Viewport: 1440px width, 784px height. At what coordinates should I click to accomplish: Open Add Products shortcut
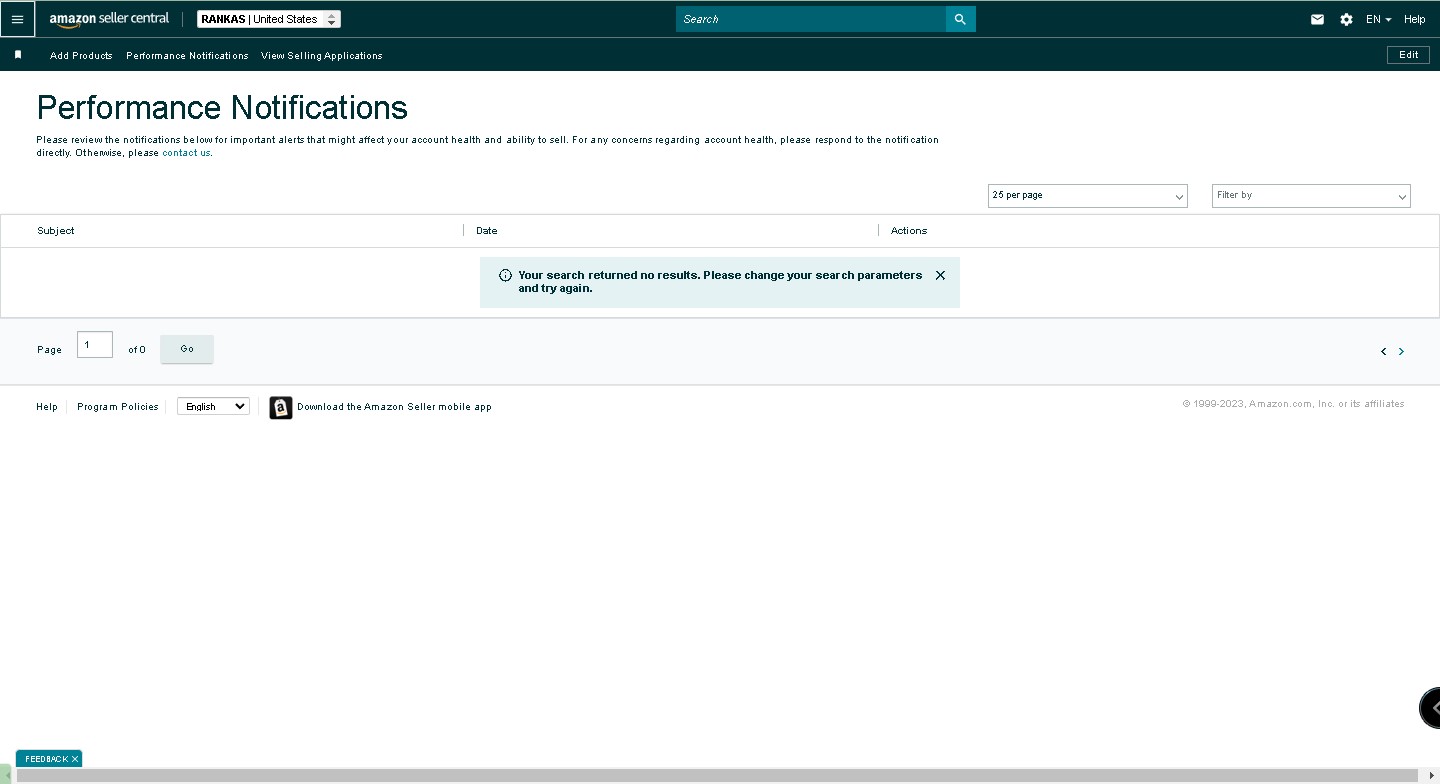click(x=81, y=56)
